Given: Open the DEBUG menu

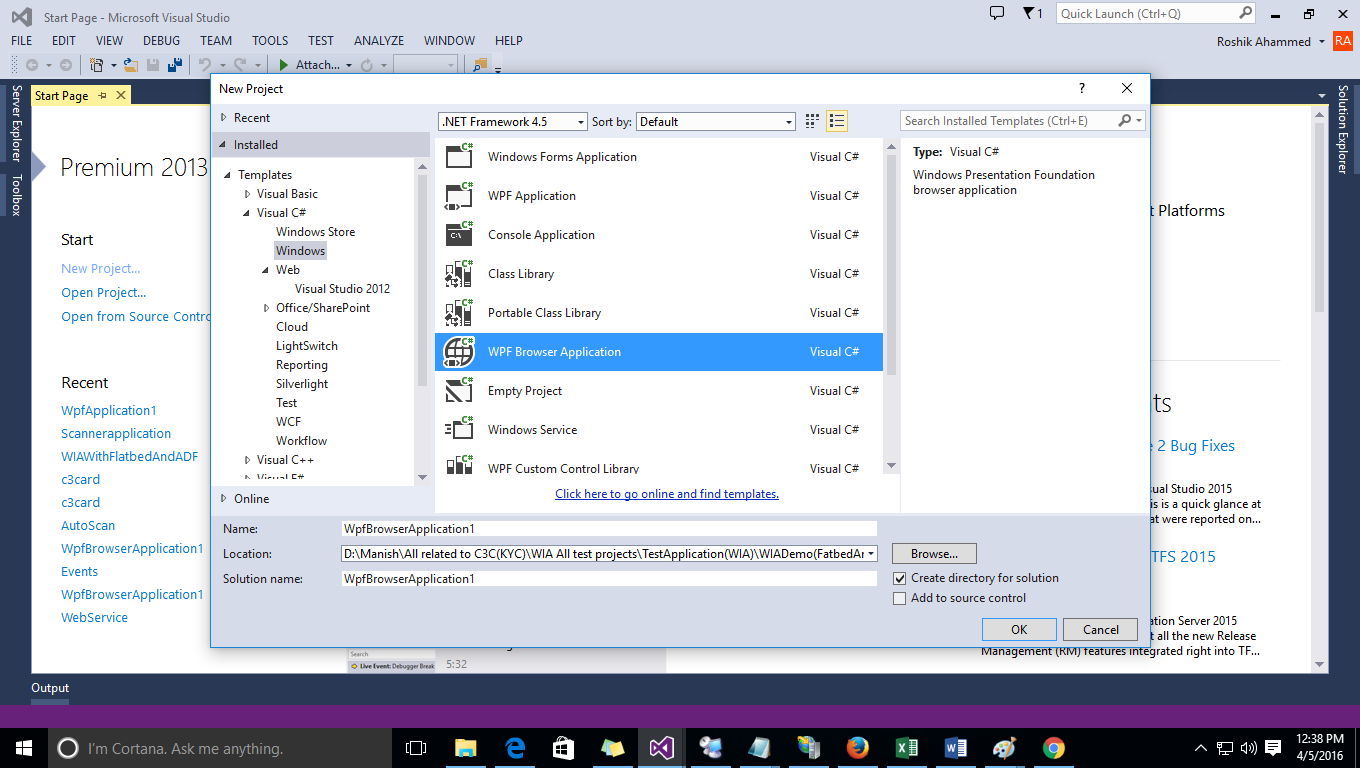Looking at the screenshot, I should 160,41.
